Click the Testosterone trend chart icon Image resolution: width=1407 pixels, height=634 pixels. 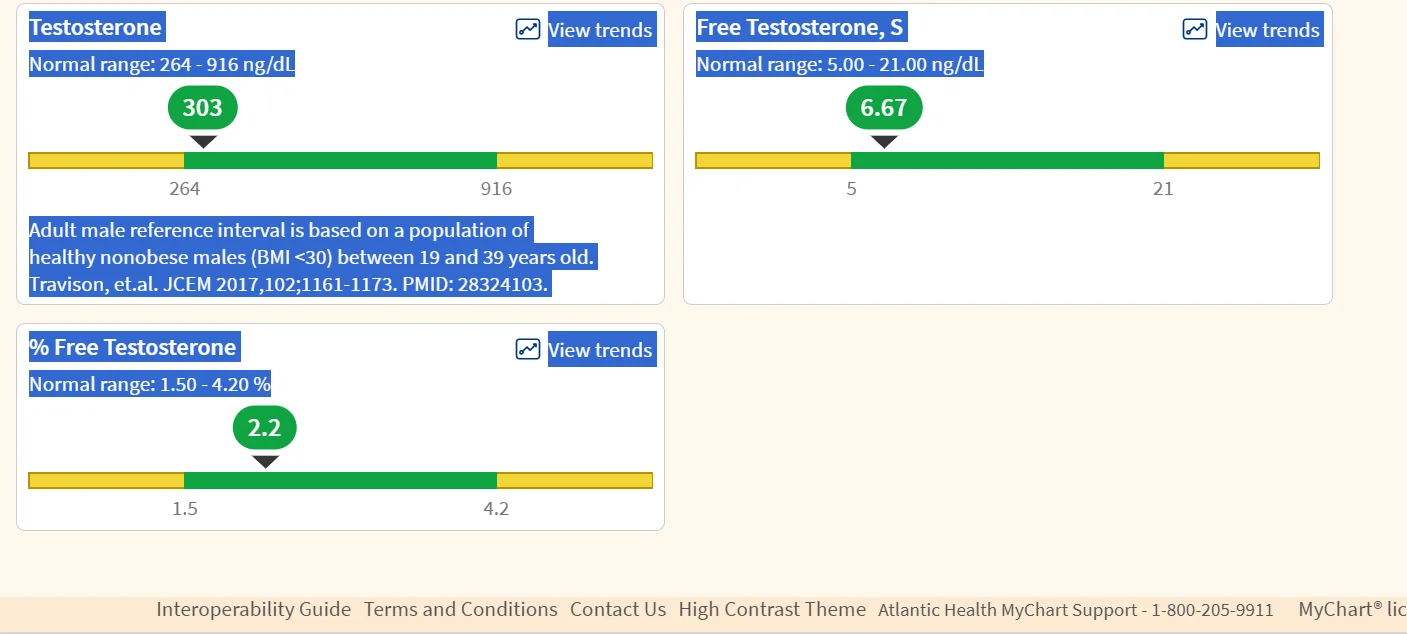pyautogui.click(x=528, y=29)
